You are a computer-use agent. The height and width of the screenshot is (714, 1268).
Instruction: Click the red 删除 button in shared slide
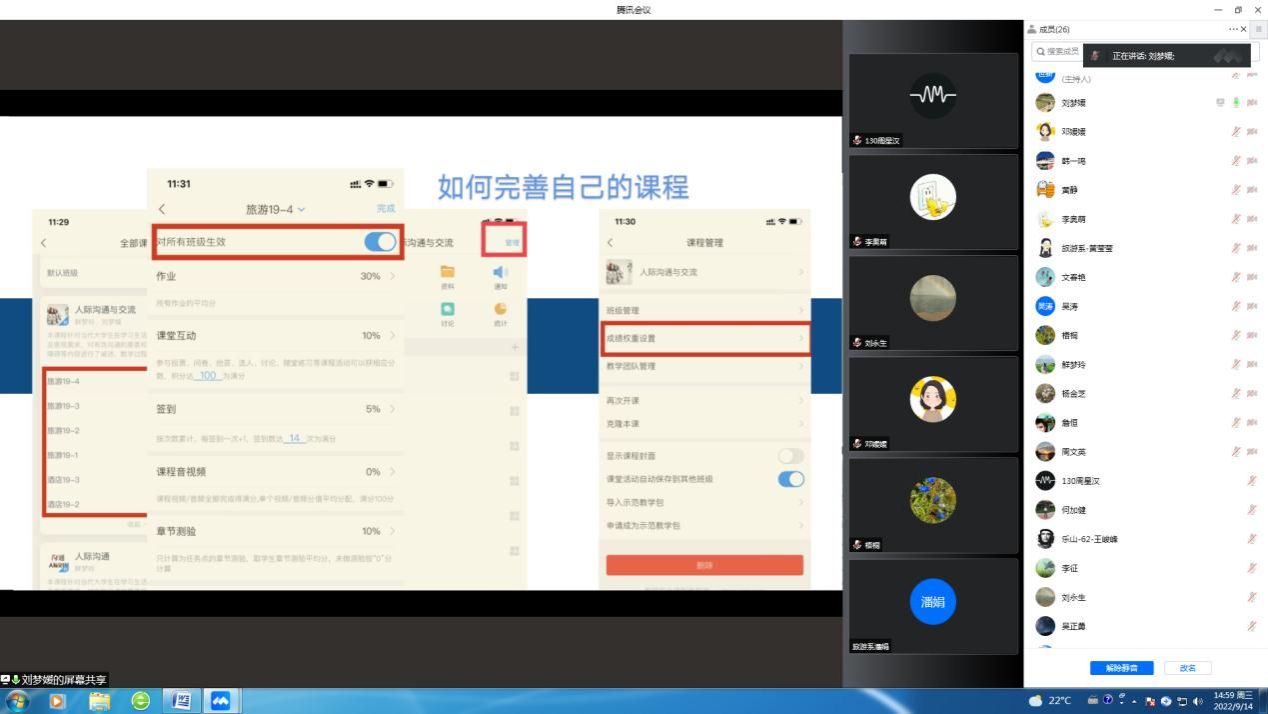[704, 565]
